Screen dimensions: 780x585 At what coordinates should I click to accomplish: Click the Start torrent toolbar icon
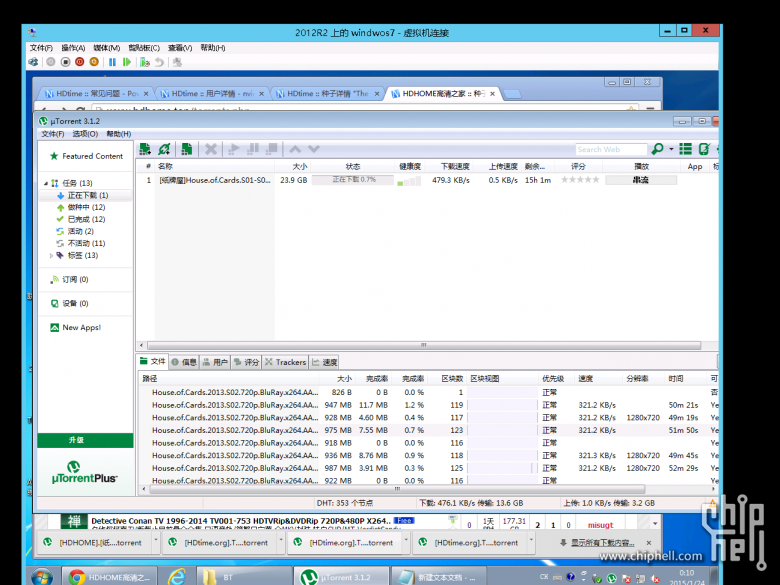[234, 149]
